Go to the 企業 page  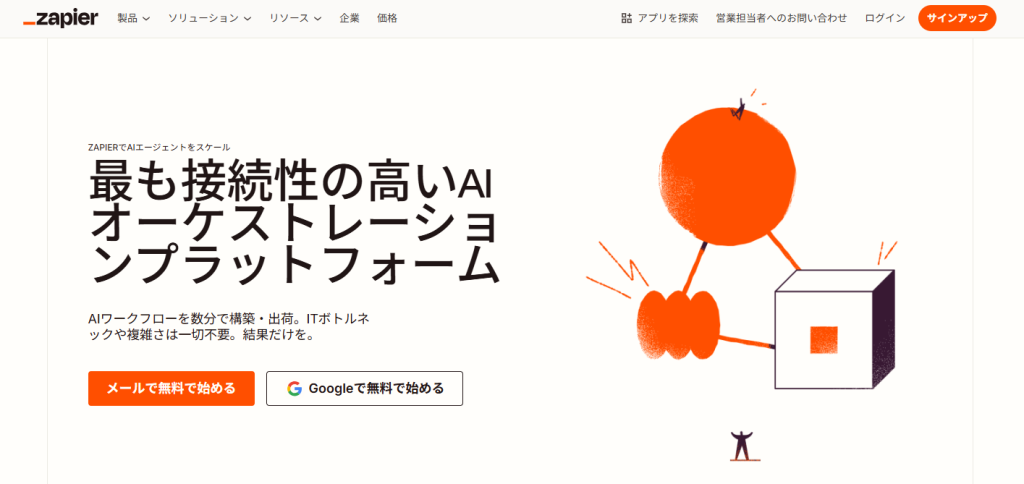coord(349,18)
